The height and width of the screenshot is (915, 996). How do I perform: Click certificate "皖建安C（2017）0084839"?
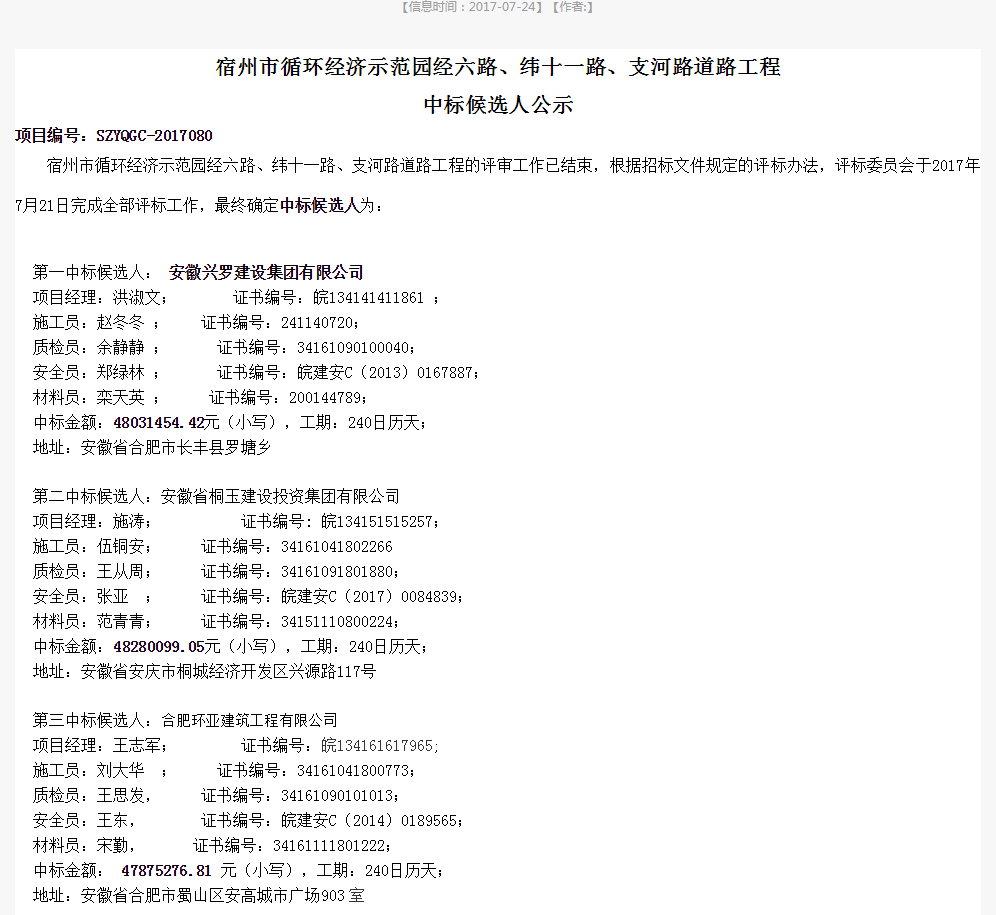coord(370,597)
